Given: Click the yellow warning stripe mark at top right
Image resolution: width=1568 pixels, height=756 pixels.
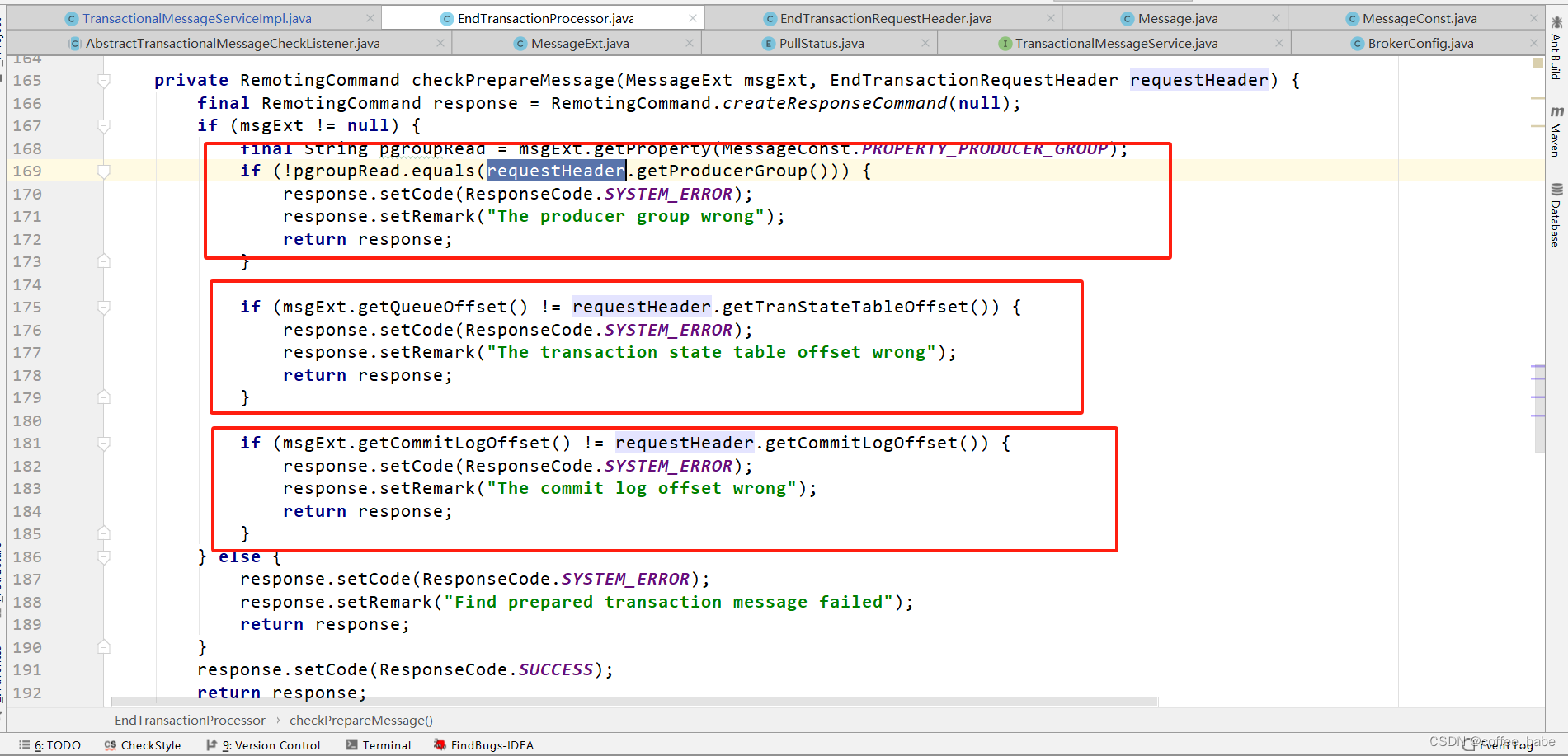Looking at the screenshot, I should [x=1537, y=63].
